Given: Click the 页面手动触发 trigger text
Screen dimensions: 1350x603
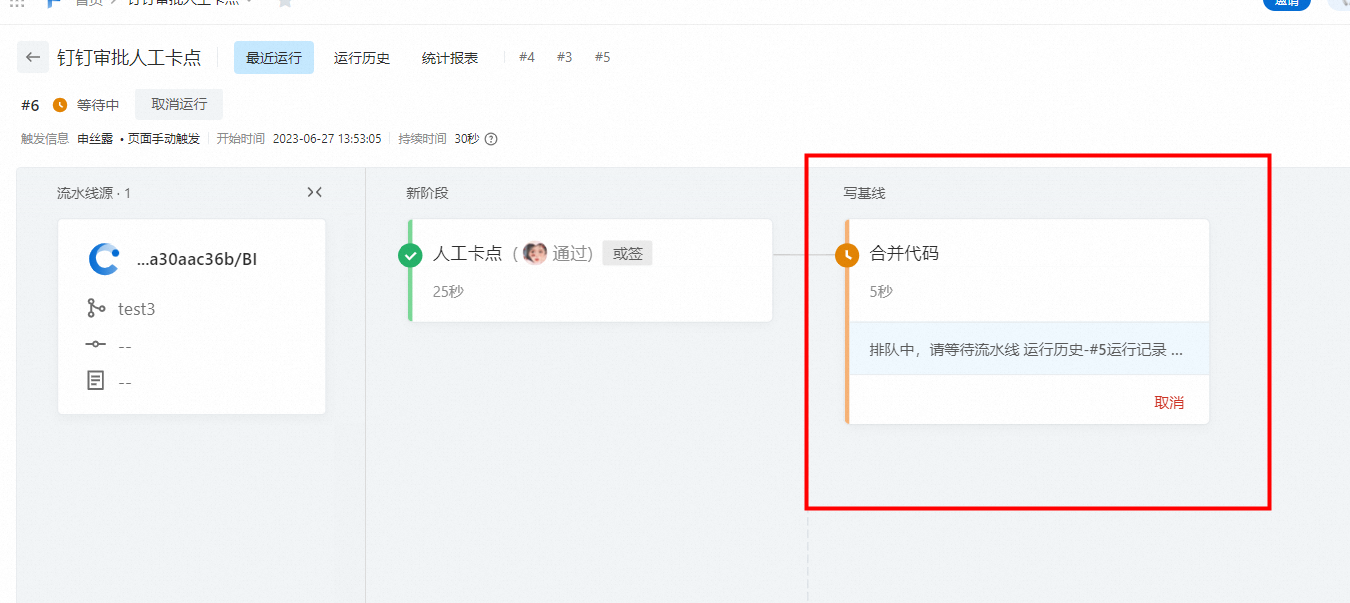Looking at the screenshot, I should click(x=164, y=139).
